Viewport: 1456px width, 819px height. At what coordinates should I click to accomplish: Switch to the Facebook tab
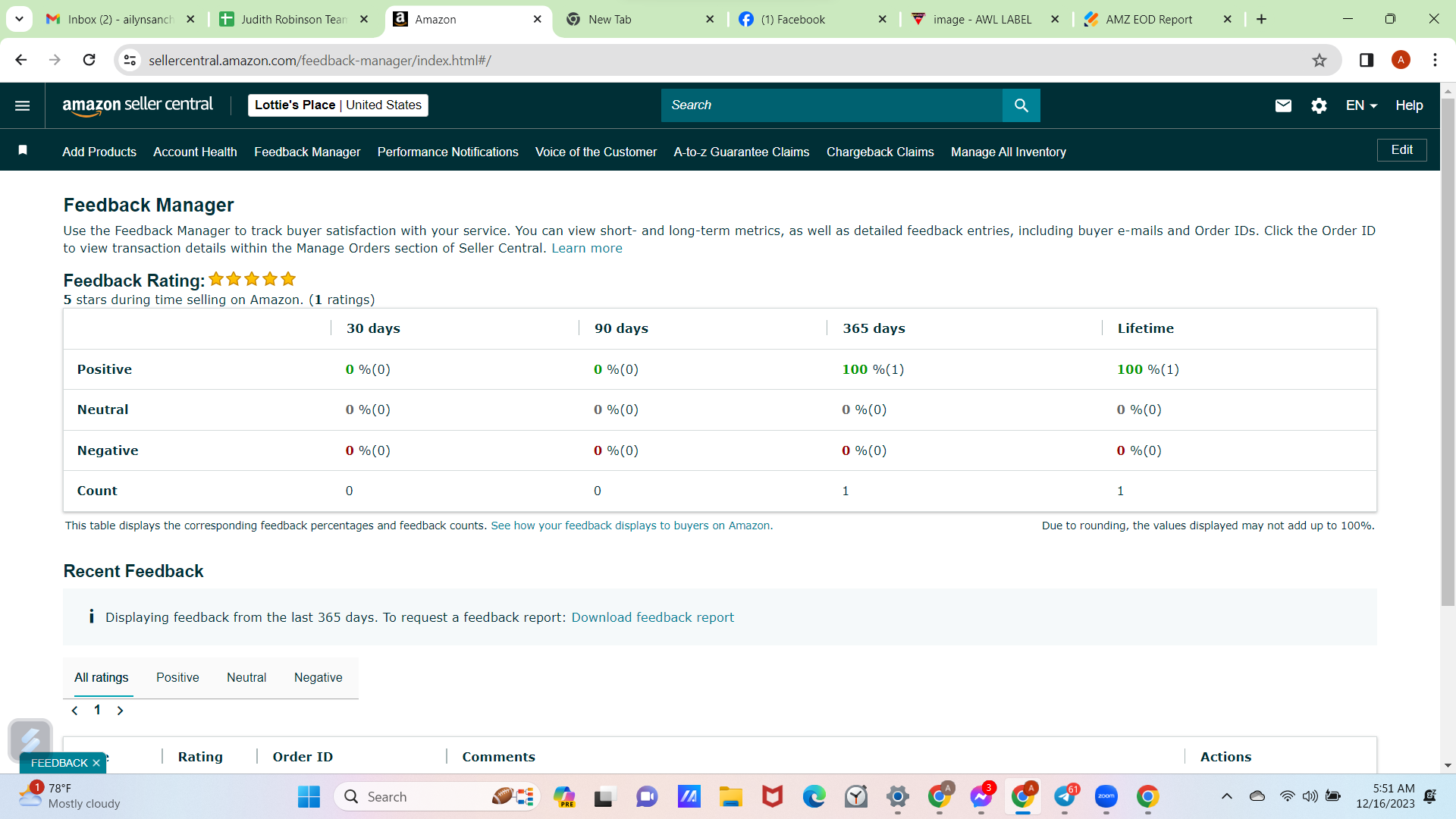pyautogui.click(x=813, y=19)
